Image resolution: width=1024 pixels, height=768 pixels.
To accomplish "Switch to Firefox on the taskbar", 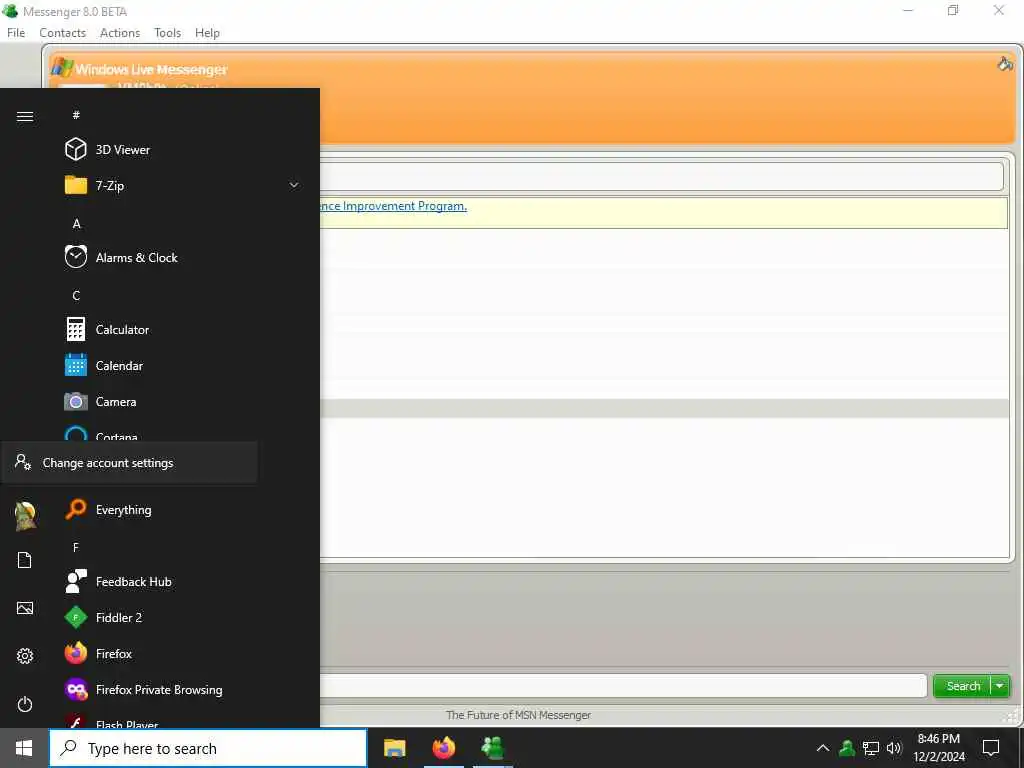I will point(444,748).
